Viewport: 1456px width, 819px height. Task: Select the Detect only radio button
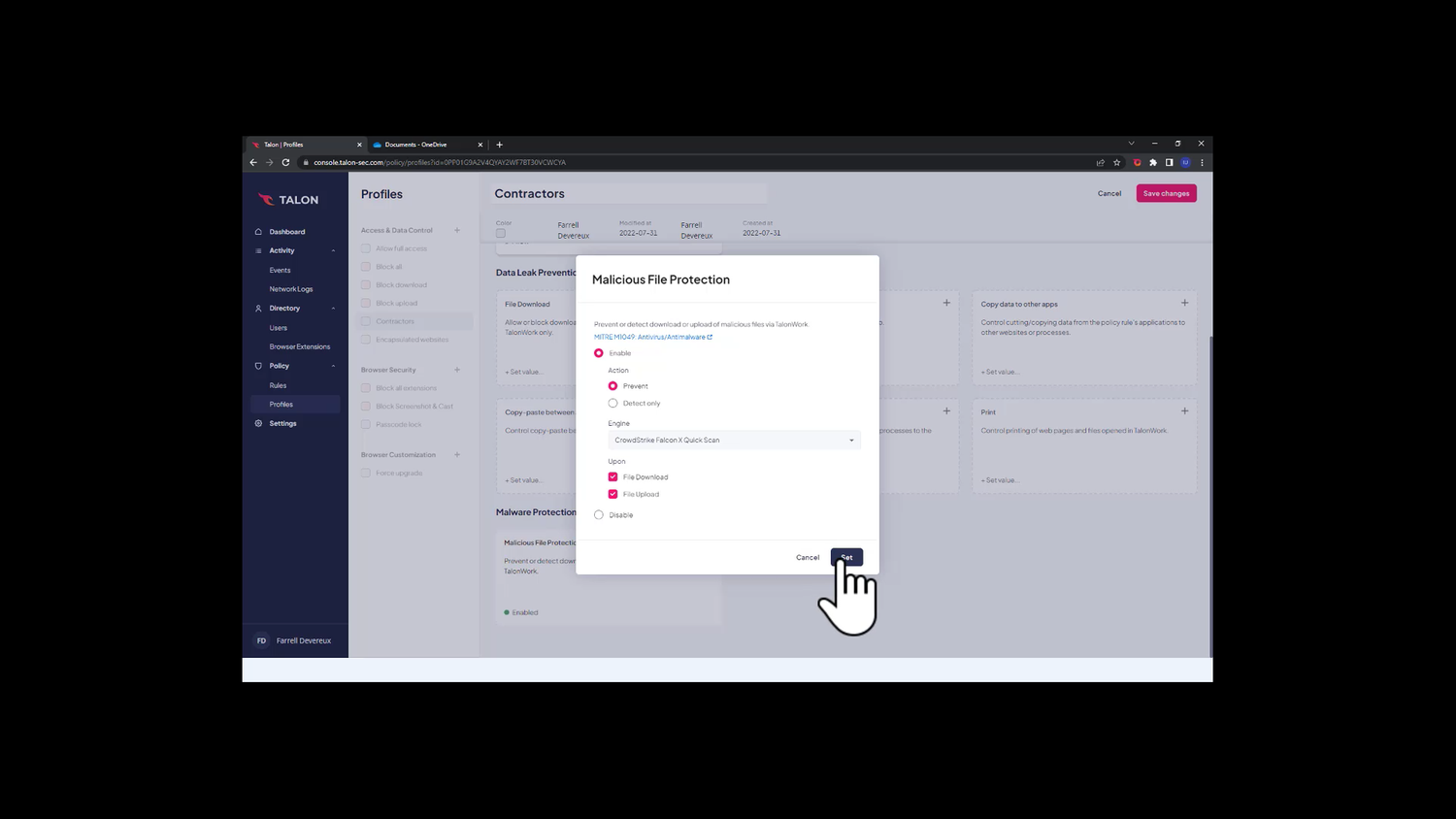tap(612, 403)
